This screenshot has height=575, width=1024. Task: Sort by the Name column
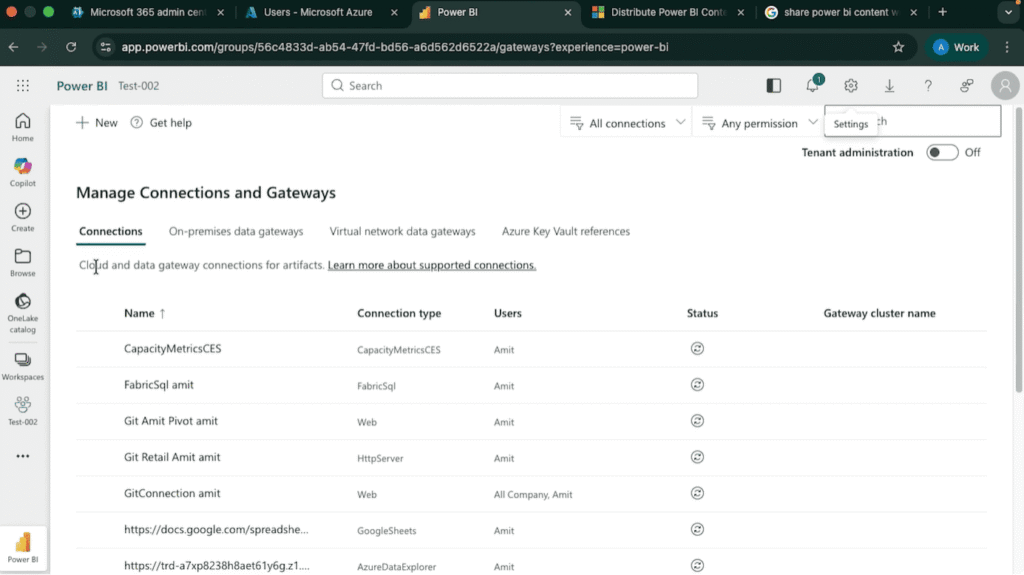[144, 313]
